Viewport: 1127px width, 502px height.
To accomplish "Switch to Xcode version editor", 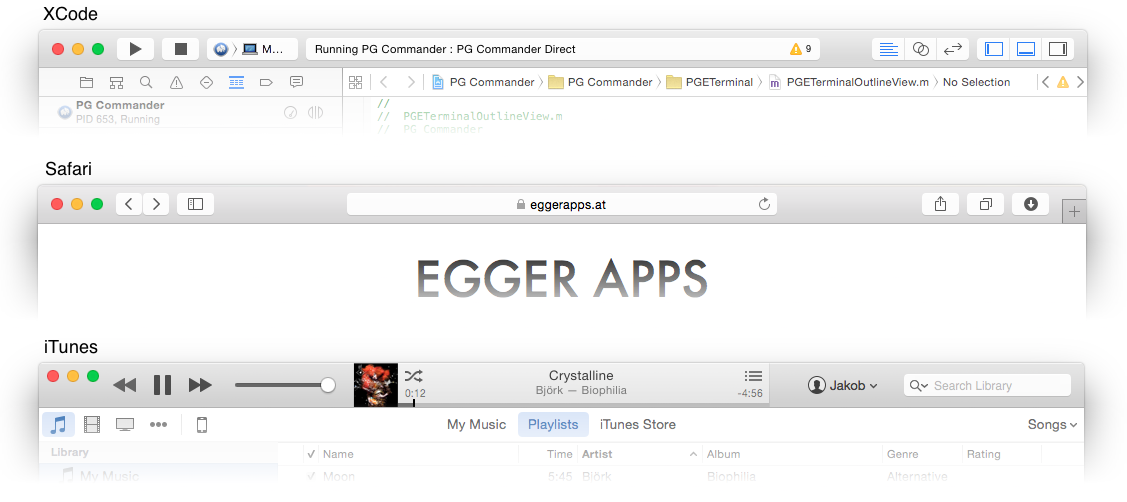I will [x=953, y=49].
